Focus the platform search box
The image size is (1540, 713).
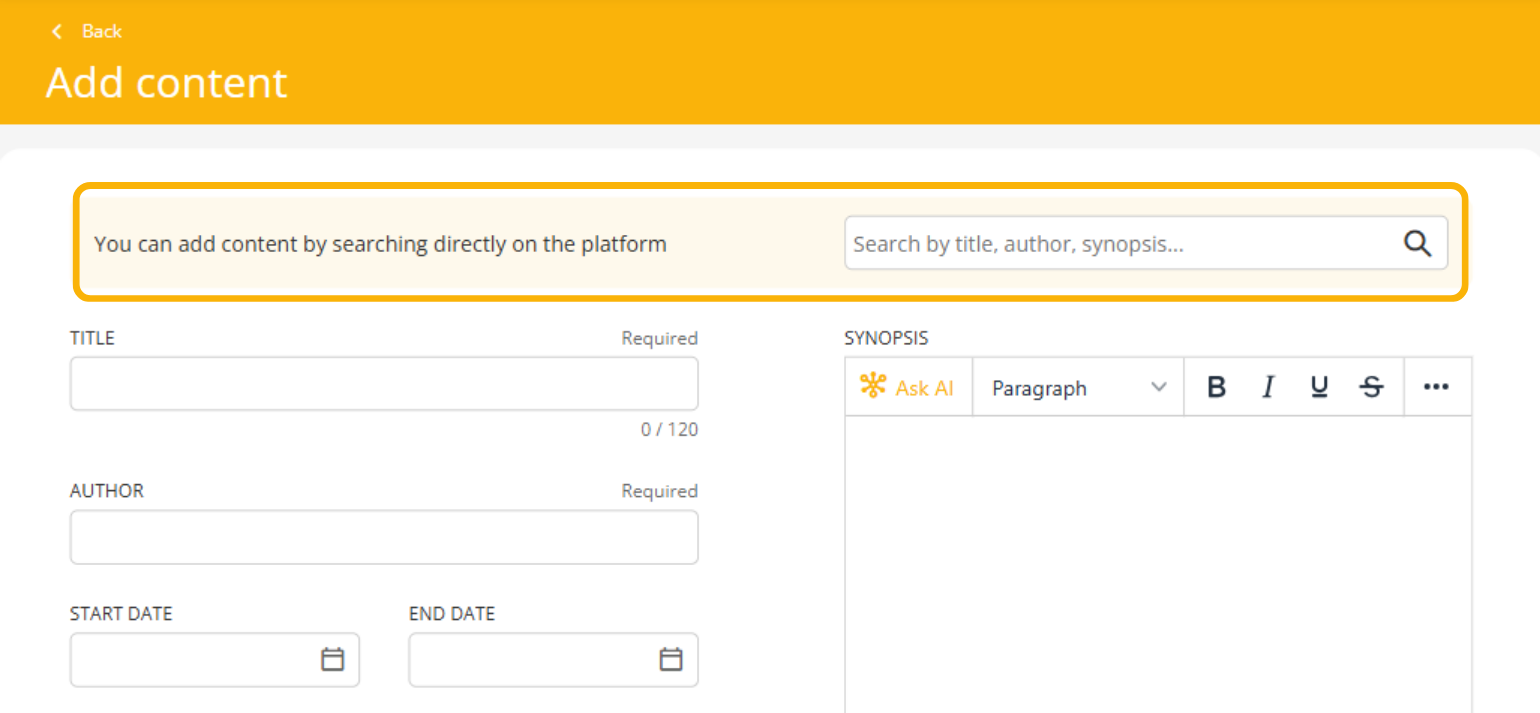click(1120, 244)
